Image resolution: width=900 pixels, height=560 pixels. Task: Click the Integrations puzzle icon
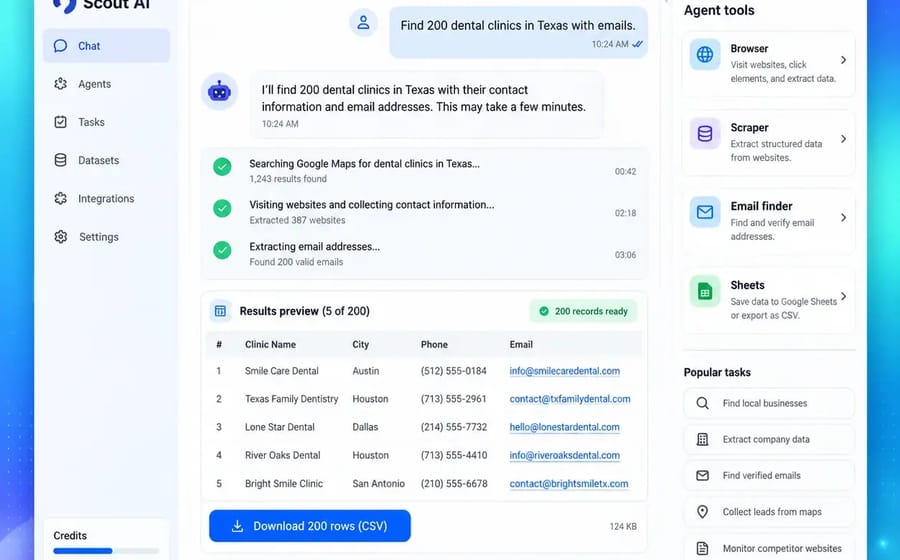[60, 199]
